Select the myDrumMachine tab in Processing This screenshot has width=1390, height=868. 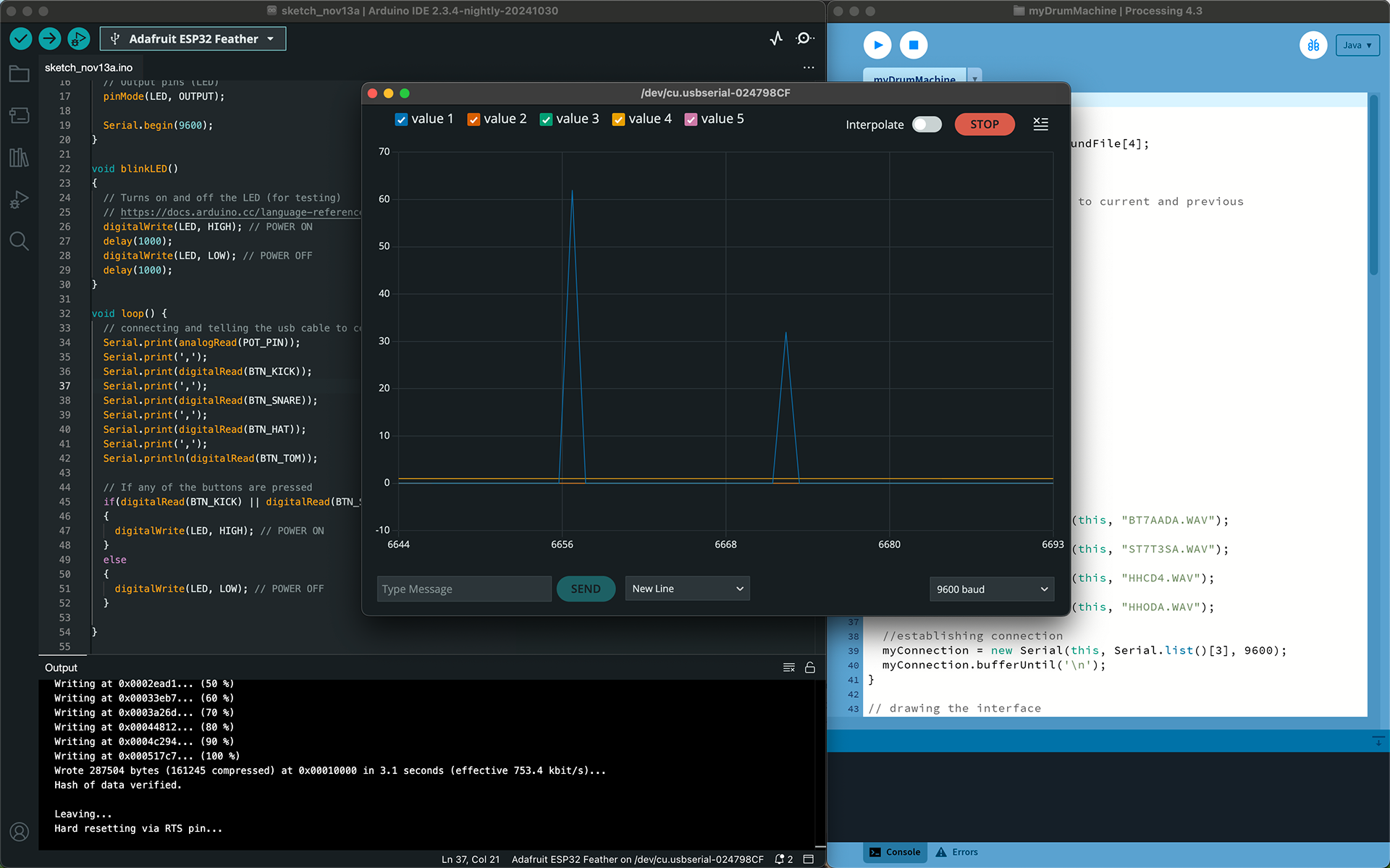tap(914, 77)
